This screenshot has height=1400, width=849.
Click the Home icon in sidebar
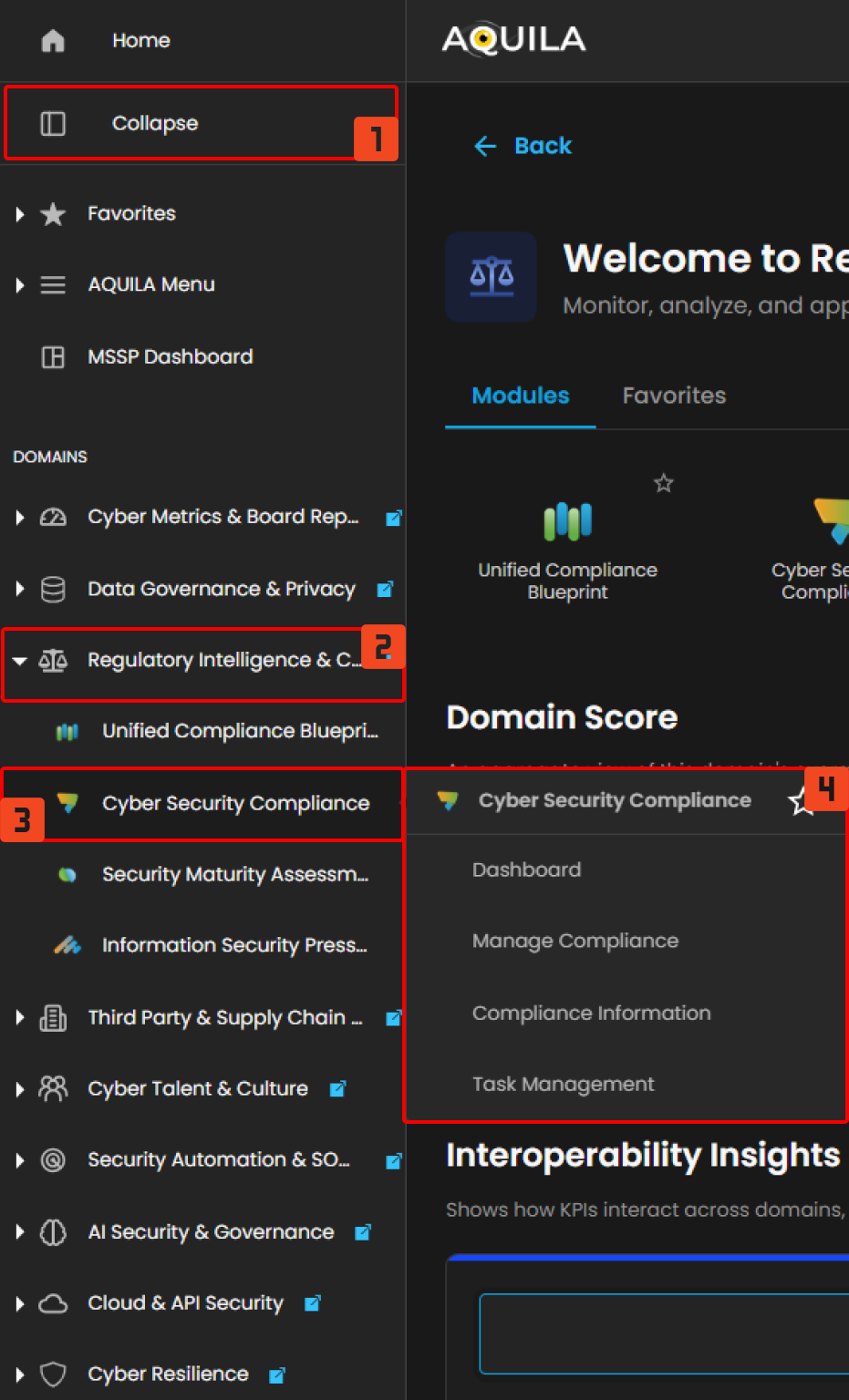click(53, 40)
